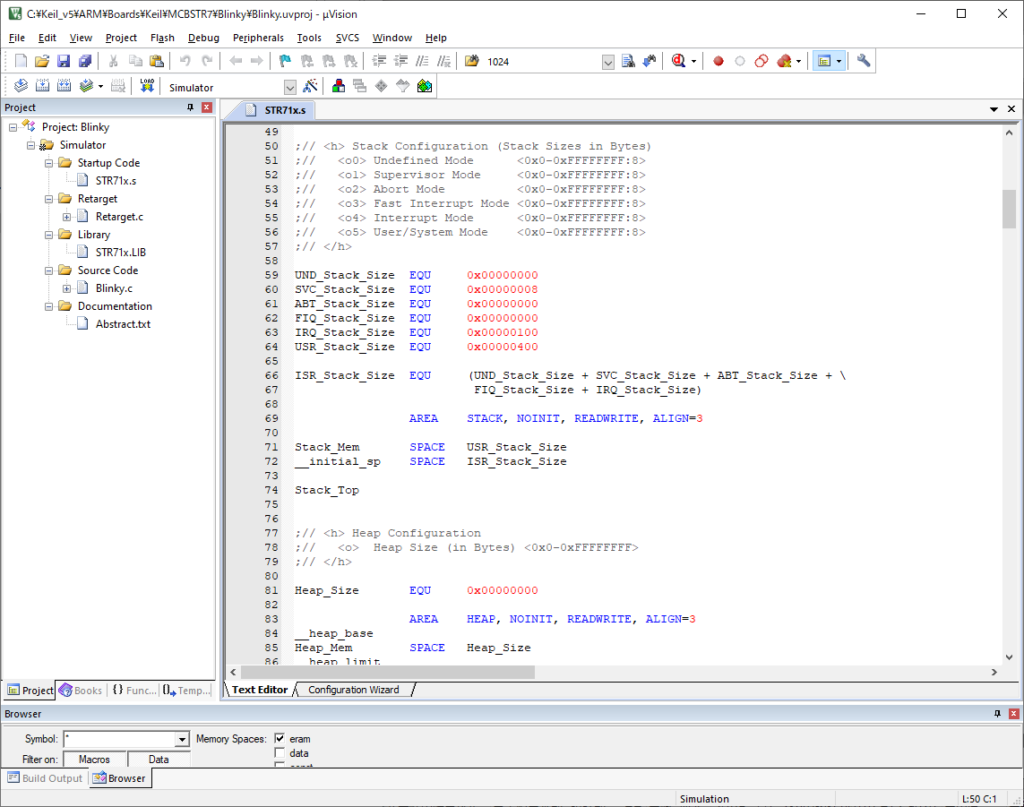Open Options for Target wand icon
This screenshot has width=1024, height=807.
click(x=311, y=87)
